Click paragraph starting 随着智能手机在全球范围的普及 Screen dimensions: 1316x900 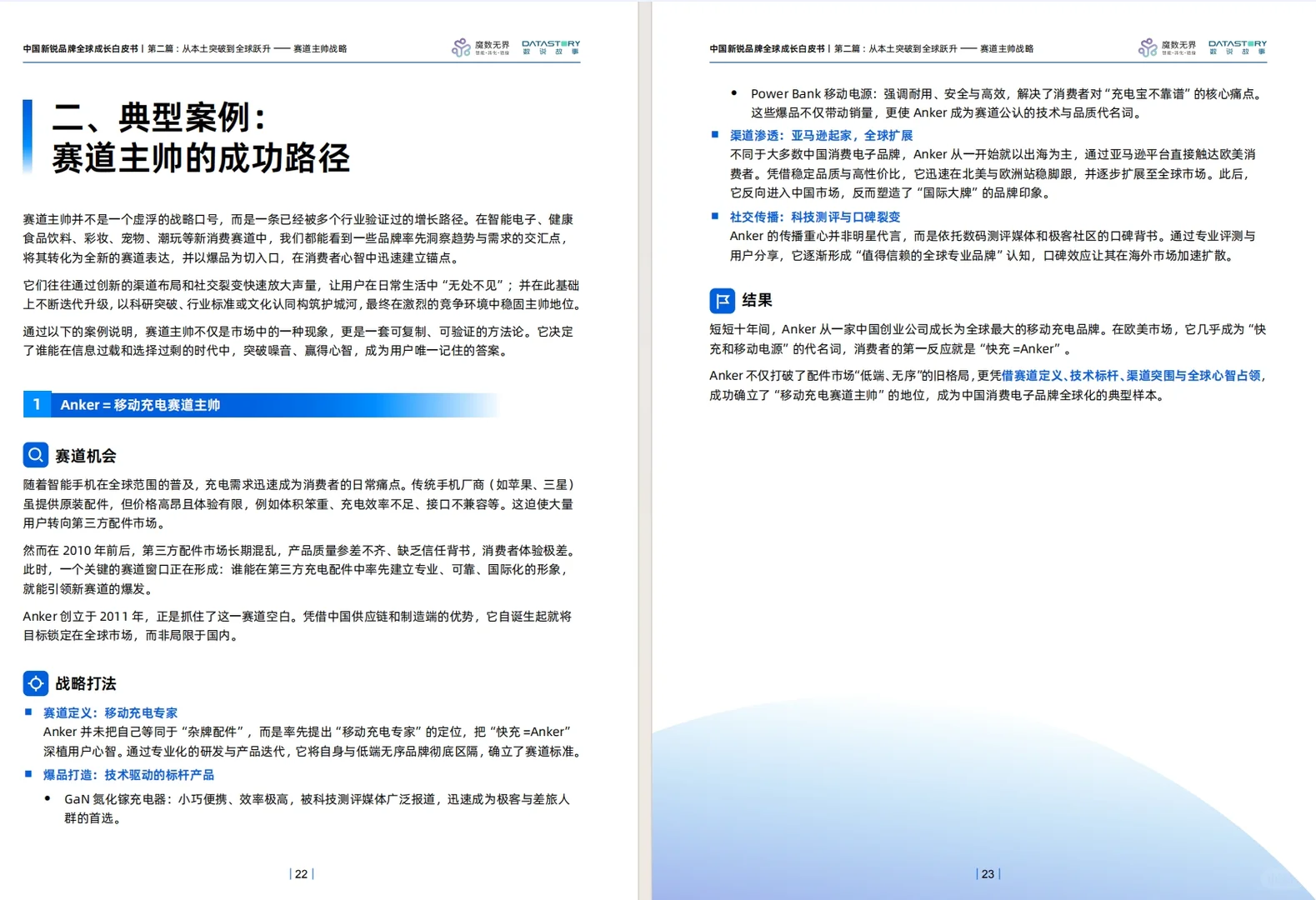(298, 503)
